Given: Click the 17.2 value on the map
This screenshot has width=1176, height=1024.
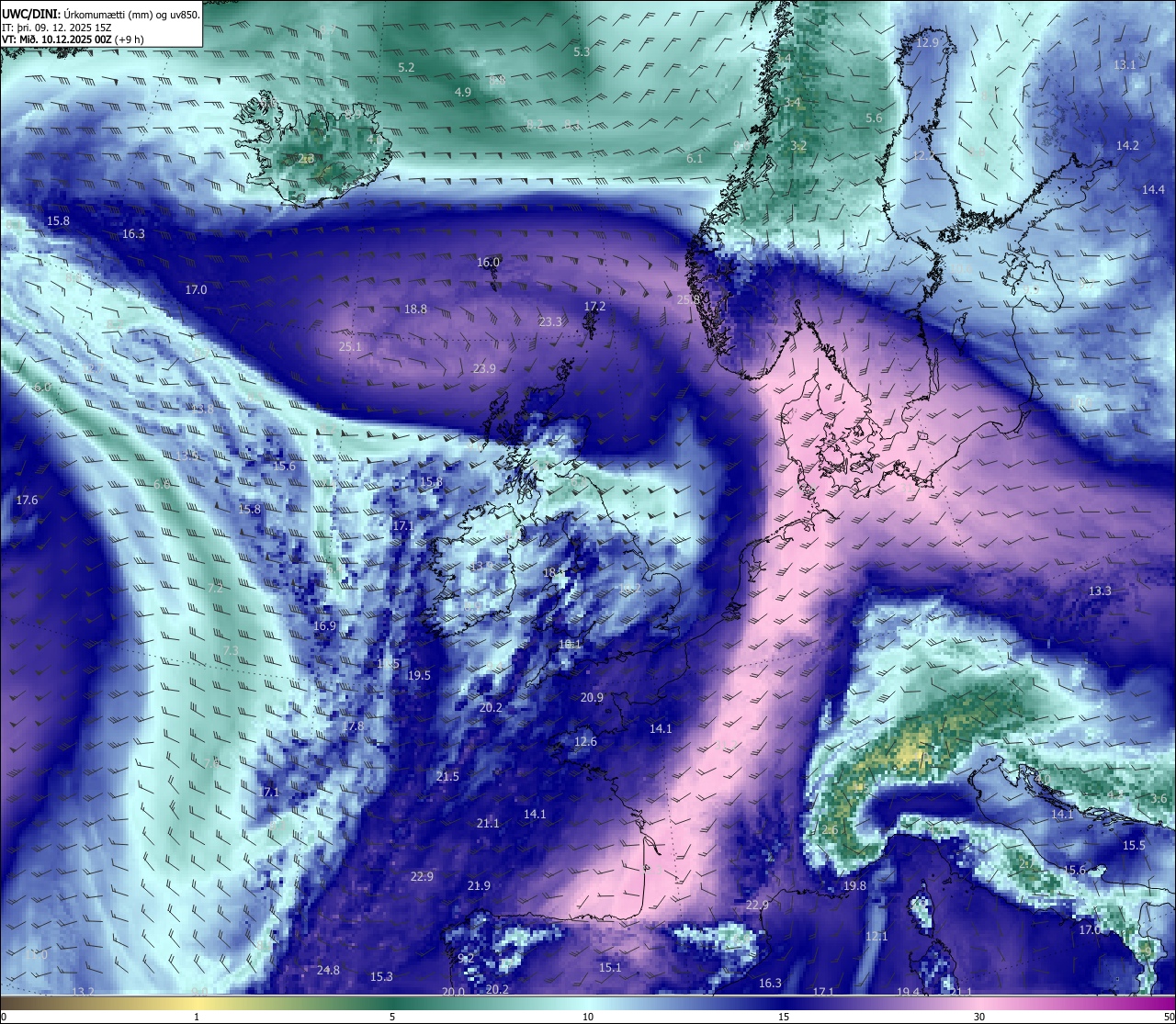Looking at the screenshot, I should click(594, 307).
